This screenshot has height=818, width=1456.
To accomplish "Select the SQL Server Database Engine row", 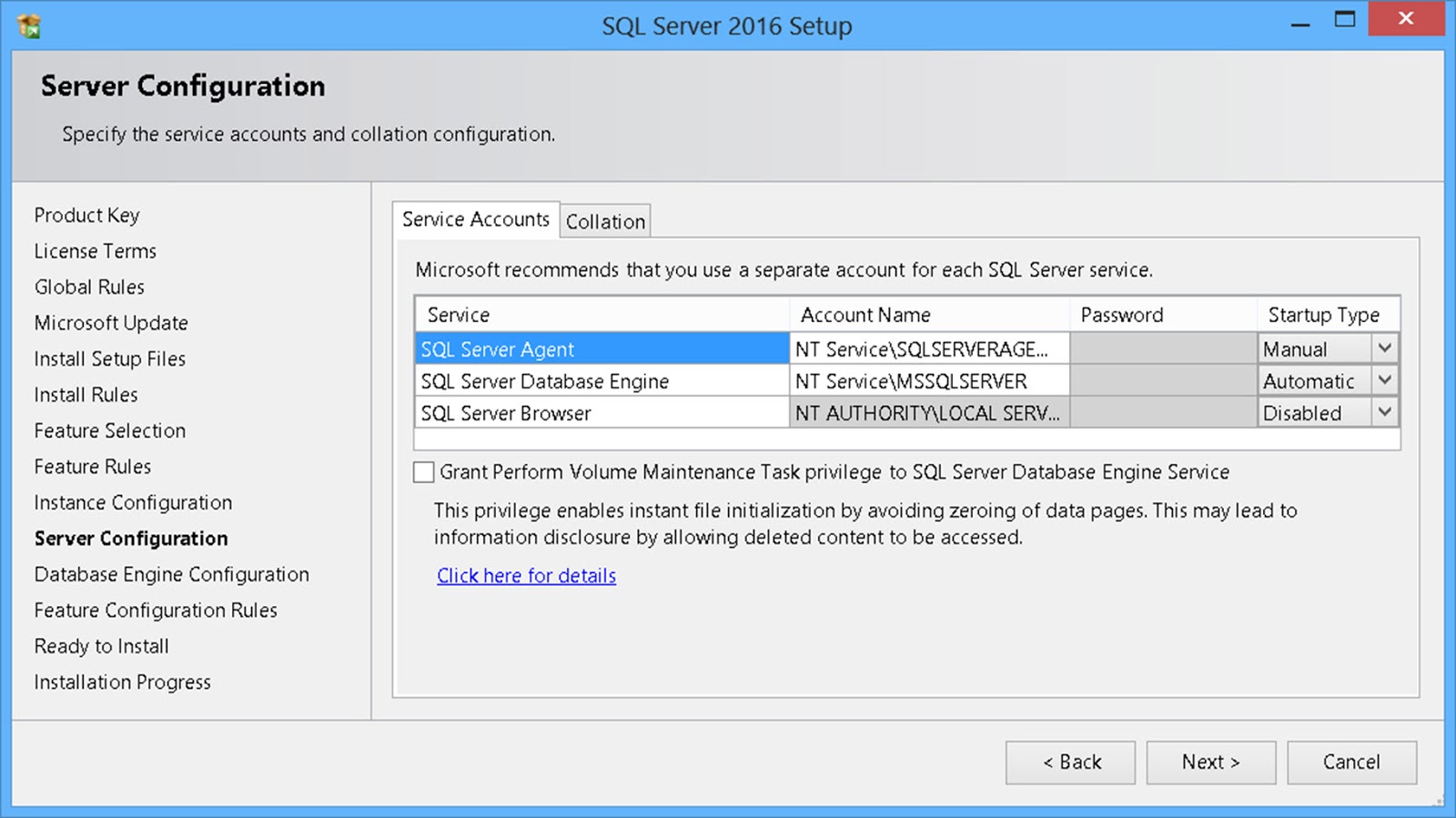I will [602, 380].
